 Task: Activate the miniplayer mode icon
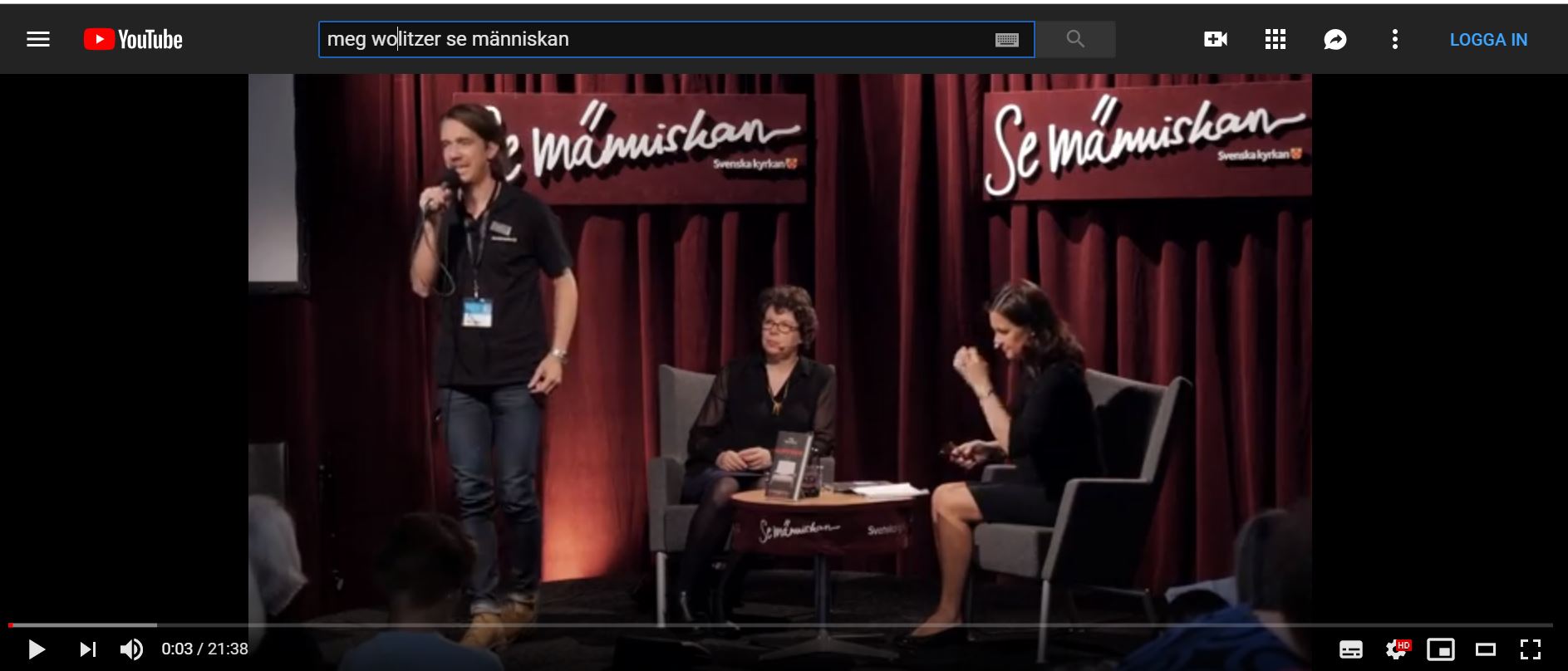pyautogui.click(x=1440, y=649)
